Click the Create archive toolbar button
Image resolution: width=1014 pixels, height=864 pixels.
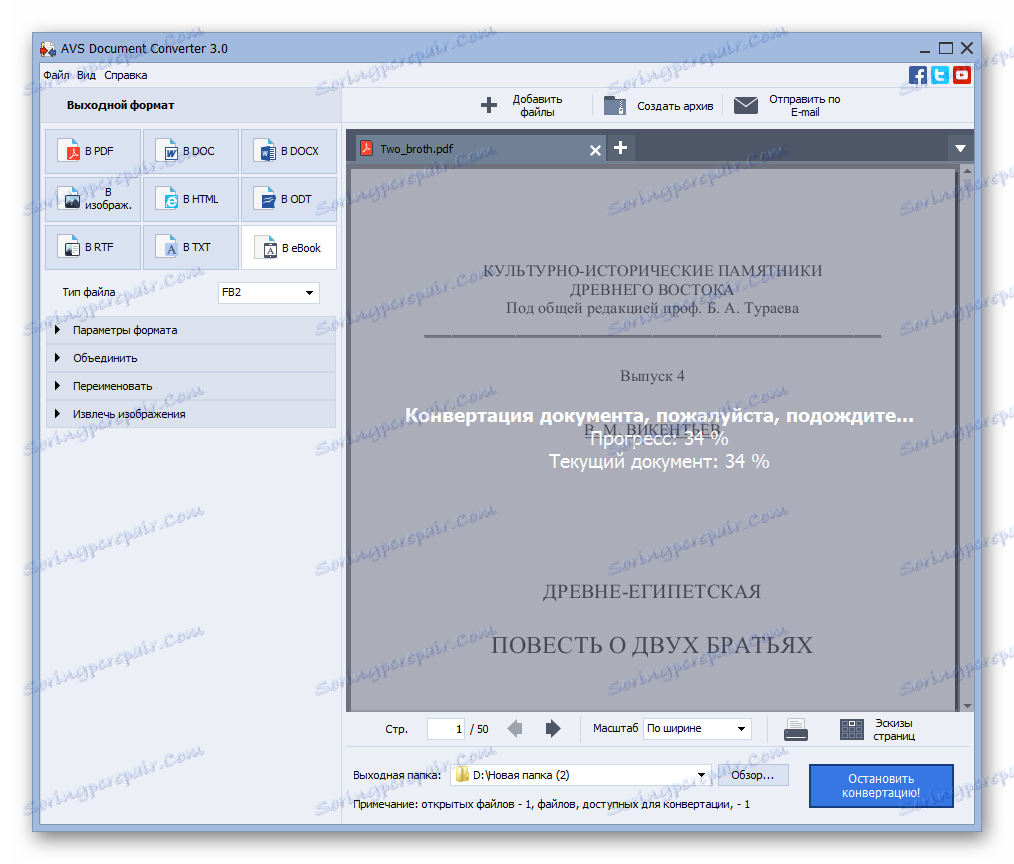click(x=659, y=105)
